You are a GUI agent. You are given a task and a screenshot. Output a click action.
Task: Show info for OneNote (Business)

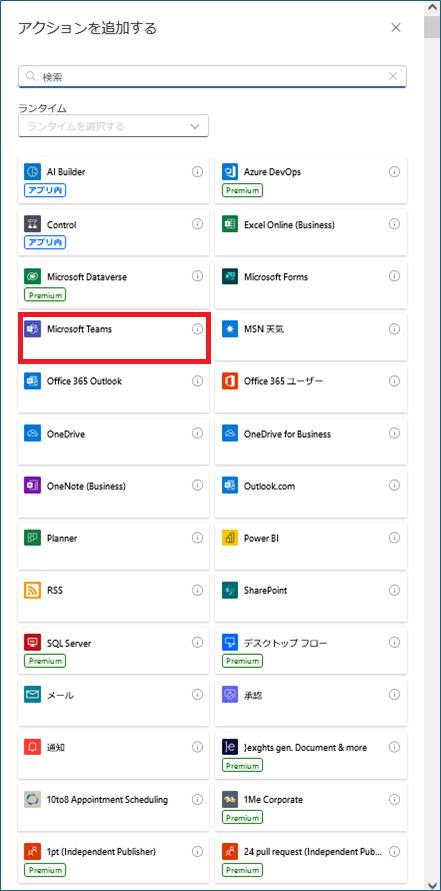[197, 486]
